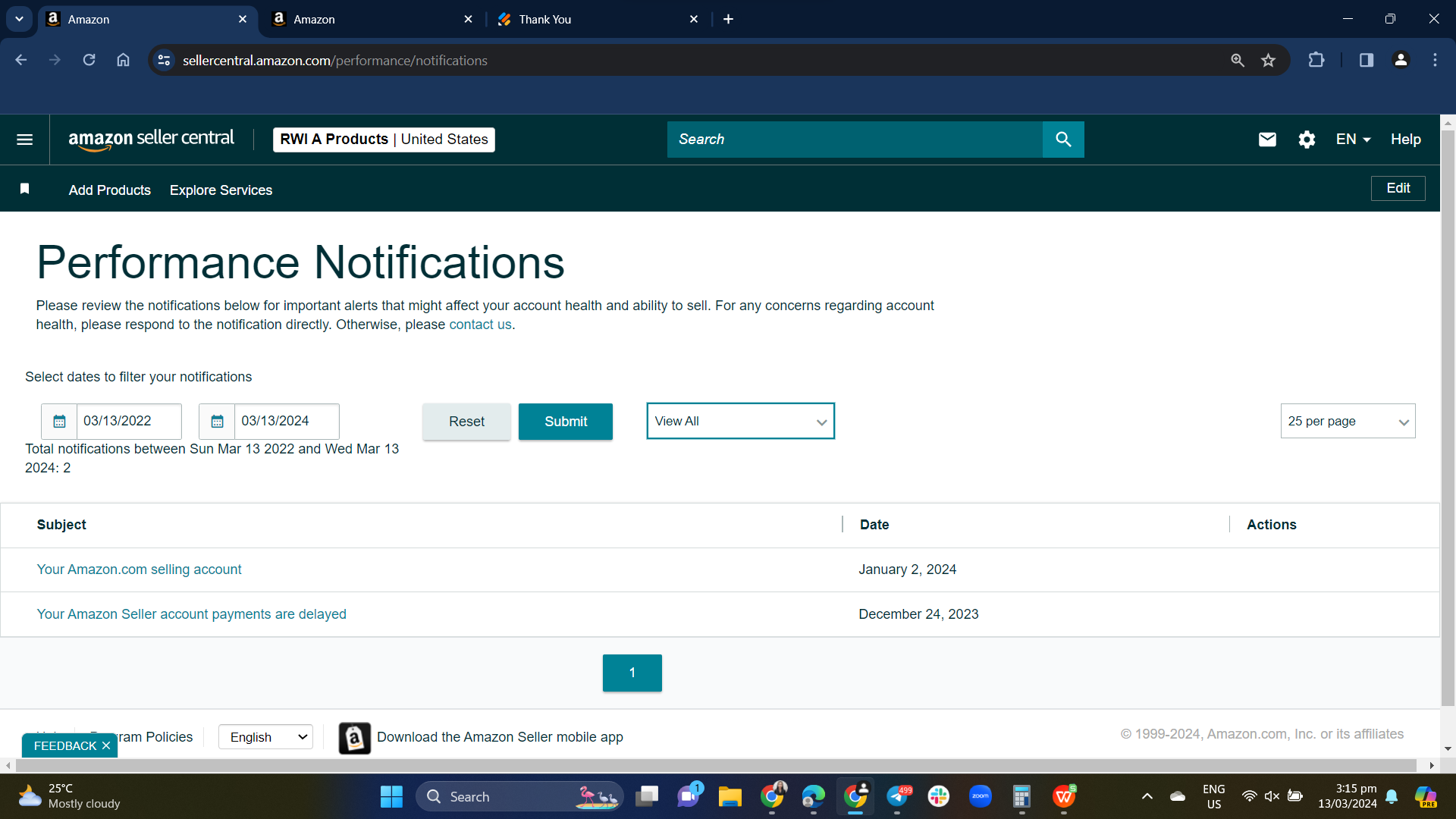
Task: Open 'Your Amazon.com selling account' notification
Action: 139,570
